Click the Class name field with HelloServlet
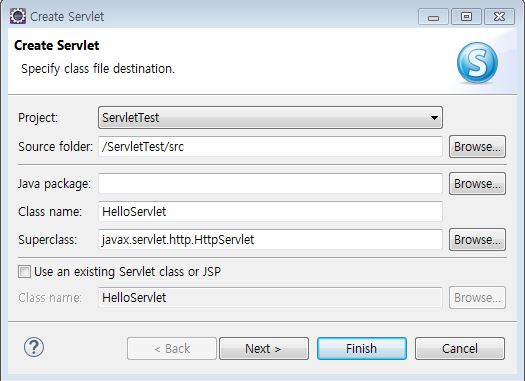 pos(270,211)
